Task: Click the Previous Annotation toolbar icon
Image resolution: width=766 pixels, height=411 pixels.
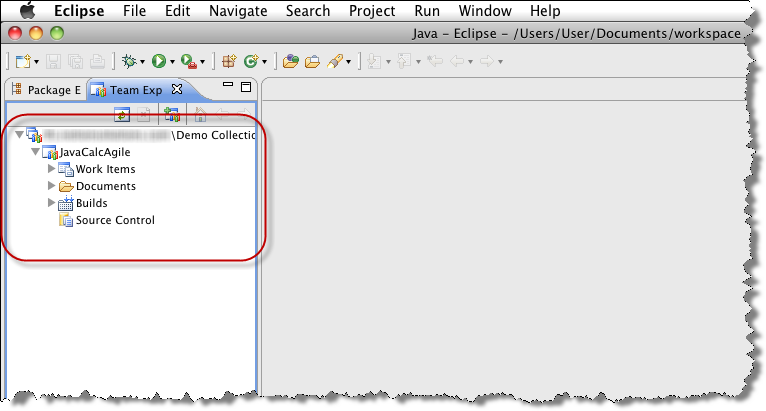Action: coord(404,61)
